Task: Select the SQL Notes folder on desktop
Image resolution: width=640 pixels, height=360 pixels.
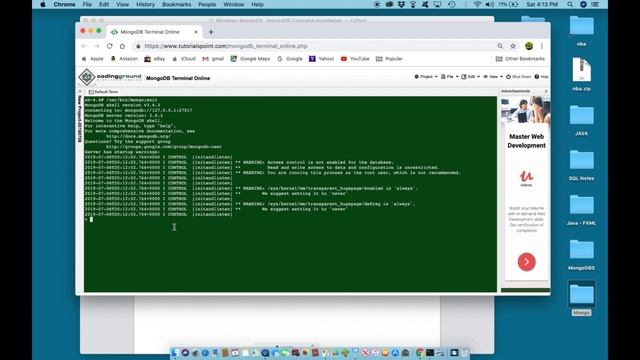Action: [581, 165]
